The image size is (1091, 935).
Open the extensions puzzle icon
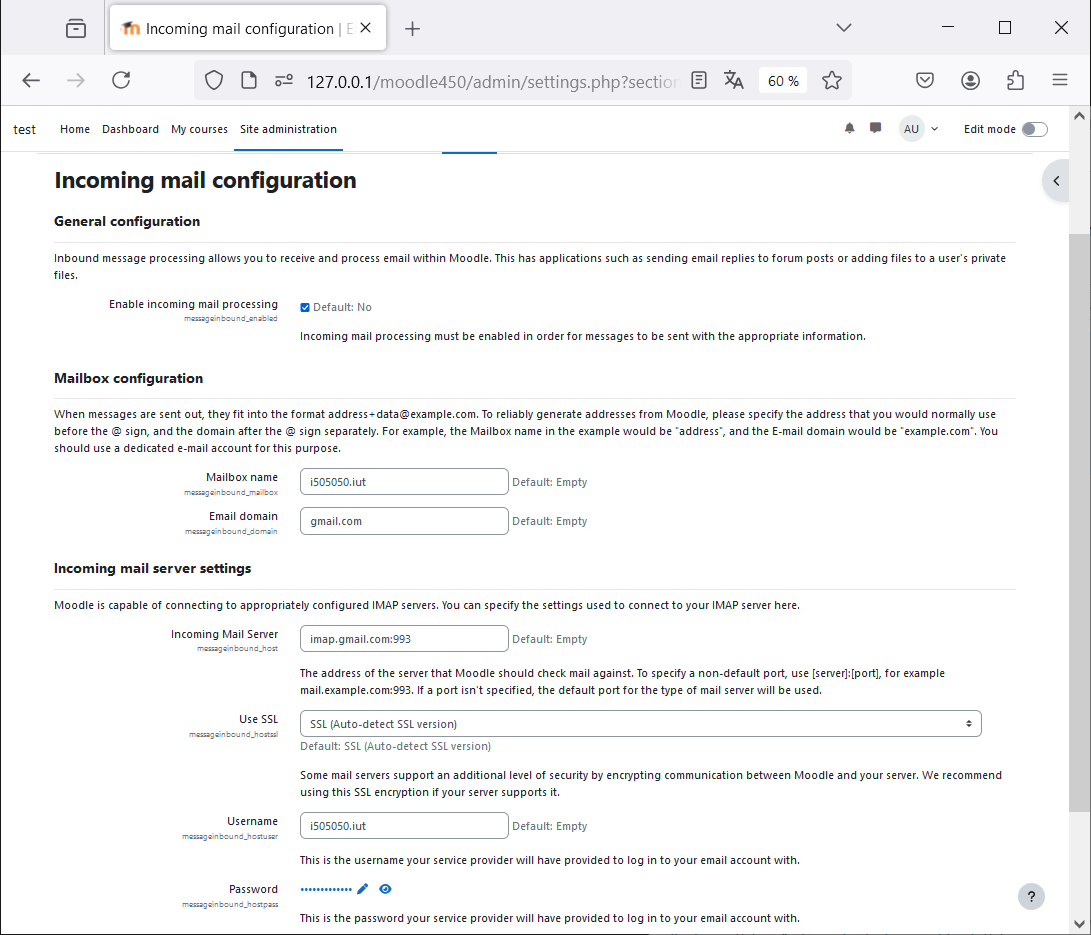click(1015, 81)
